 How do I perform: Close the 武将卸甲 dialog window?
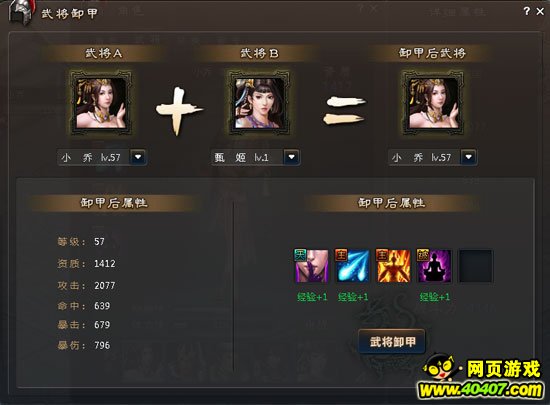click(x=540, y=11)
